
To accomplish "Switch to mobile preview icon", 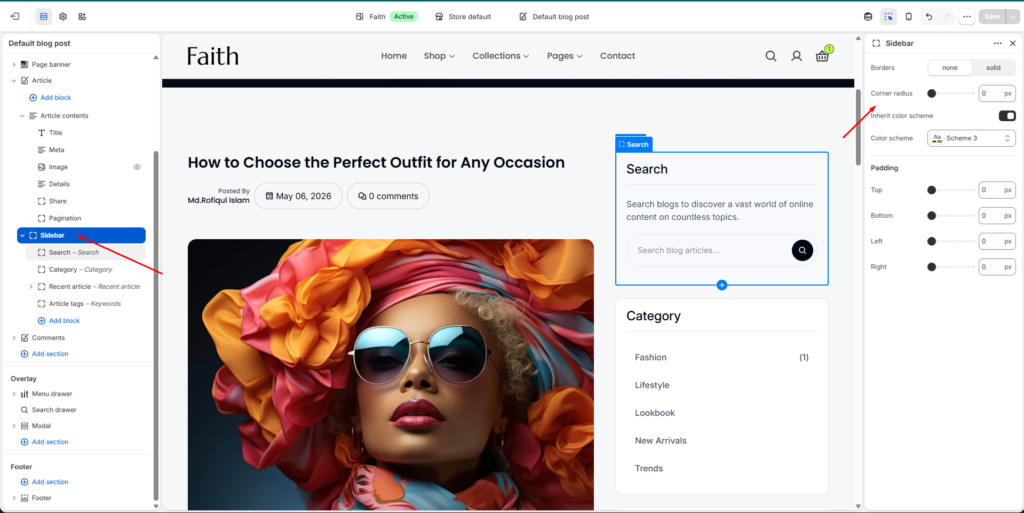I will 908,16.
